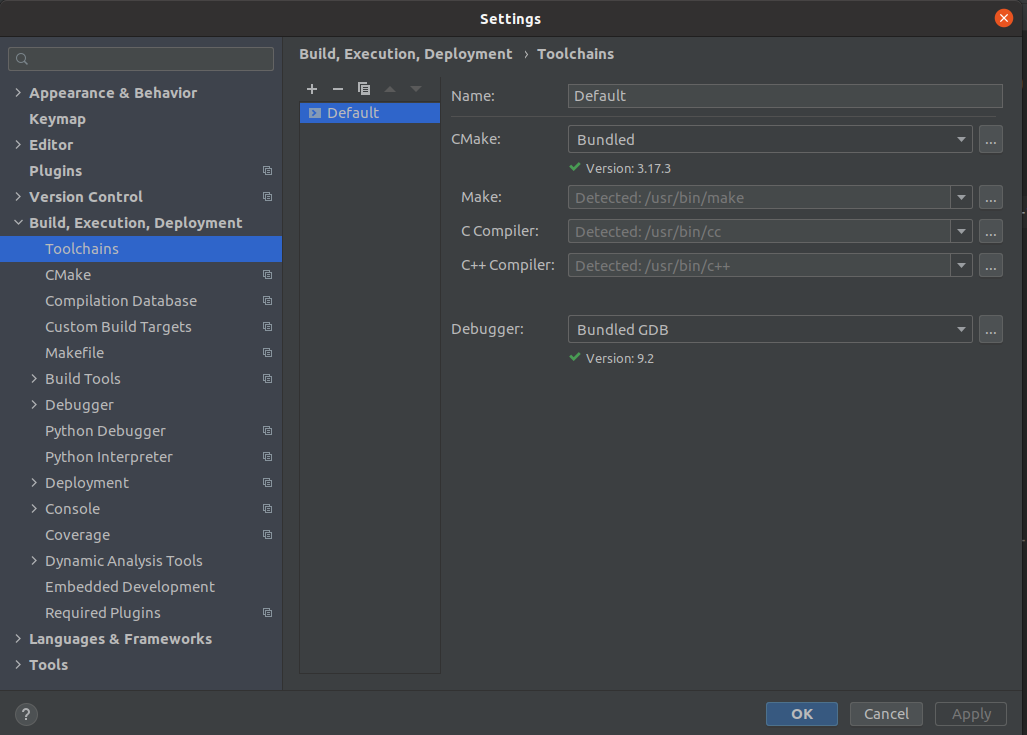This screenshot has width=1027, height=735.
Task: Expand the Build Tools tree node
Action: click(34, 379)
